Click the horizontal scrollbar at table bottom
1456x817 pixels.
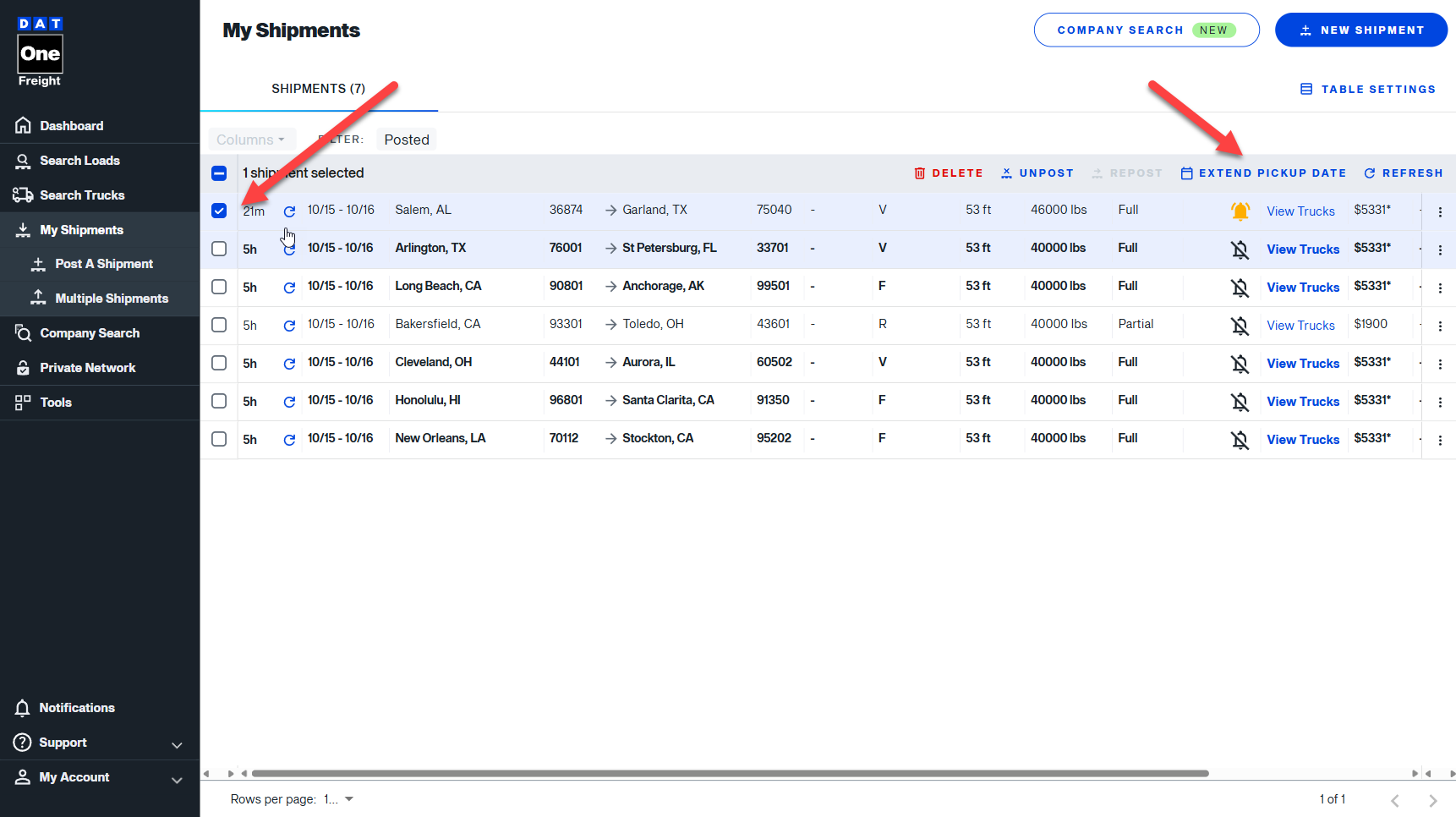[730, 773]
